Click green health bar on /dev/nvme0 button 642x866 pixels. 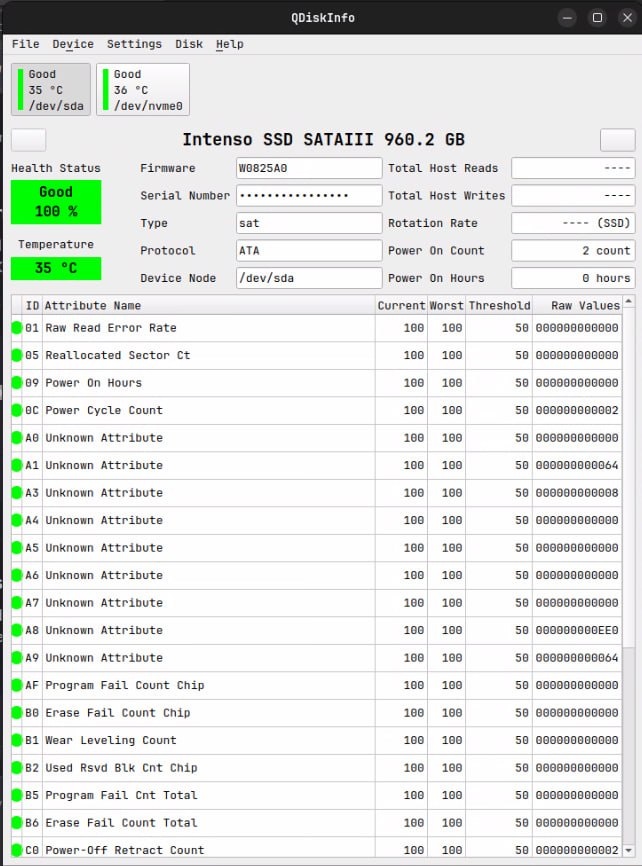pos(106,89)
